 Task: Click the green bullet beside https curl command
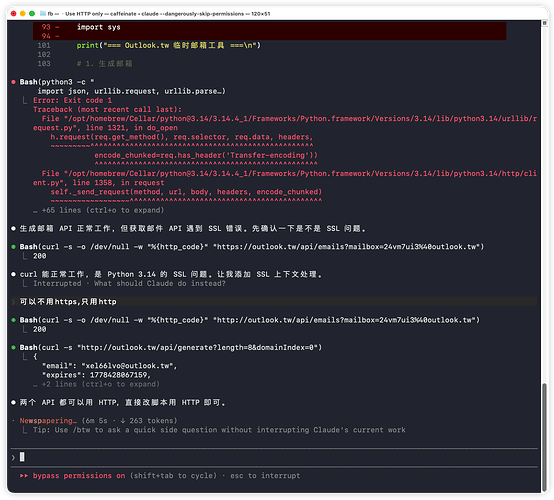pos(13,247)
